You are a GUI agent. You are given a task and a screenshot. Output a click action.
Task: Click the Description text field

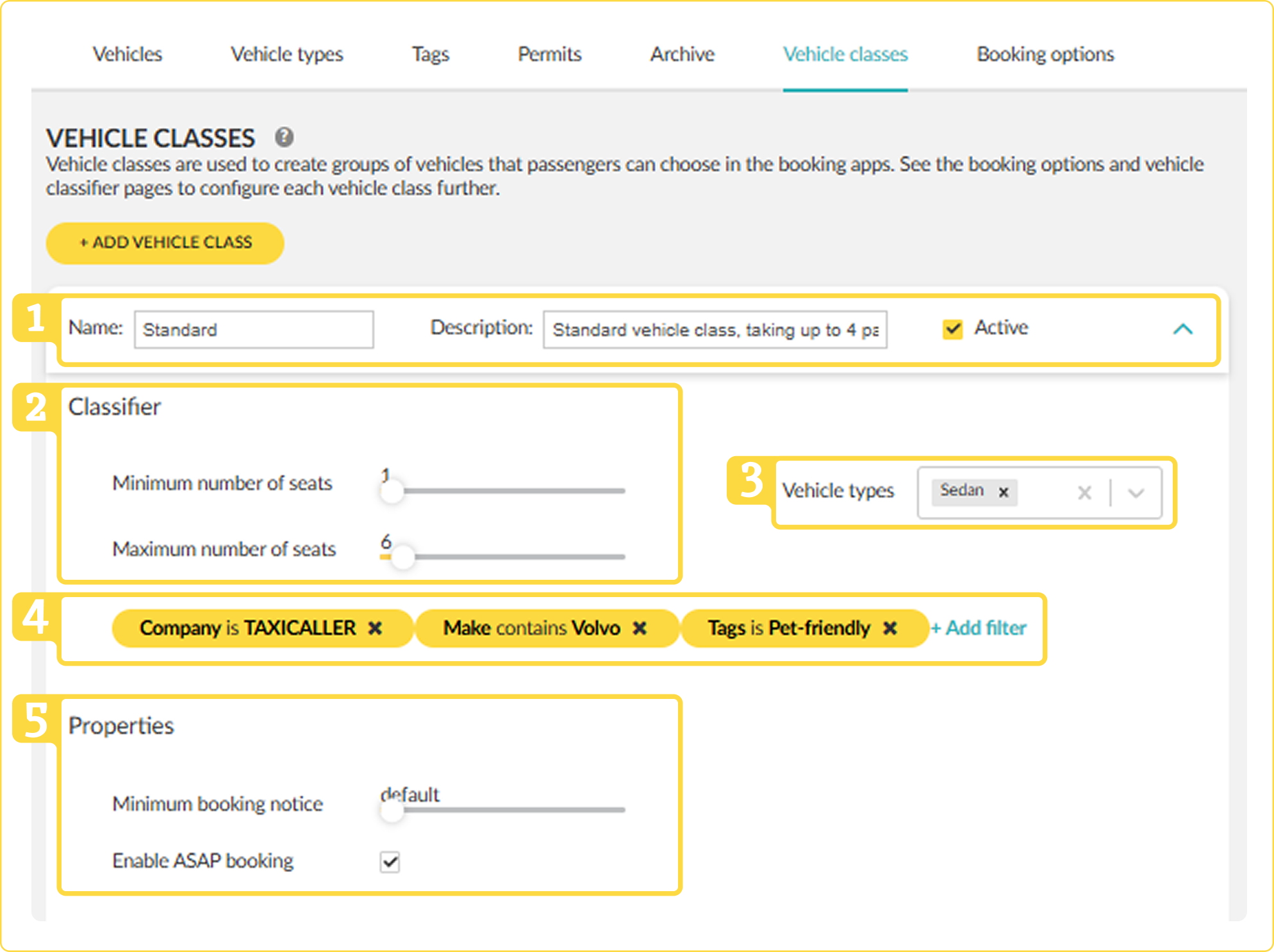tap(715, 329)
